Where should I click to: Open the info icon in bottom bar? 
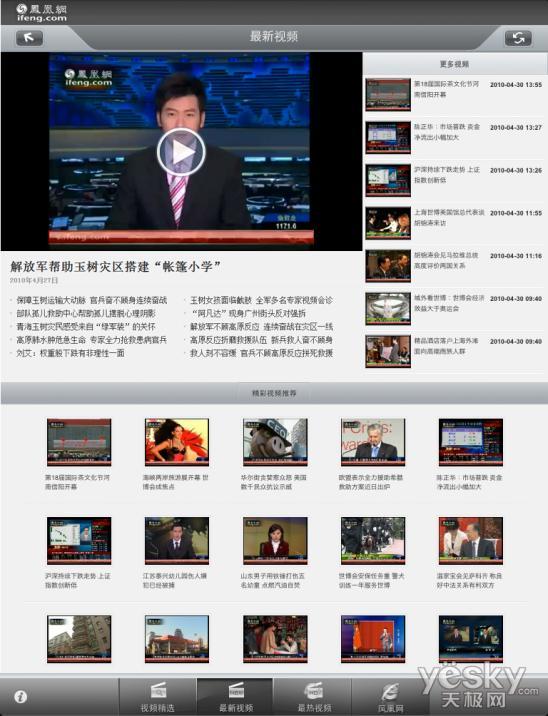coord(21,697)
